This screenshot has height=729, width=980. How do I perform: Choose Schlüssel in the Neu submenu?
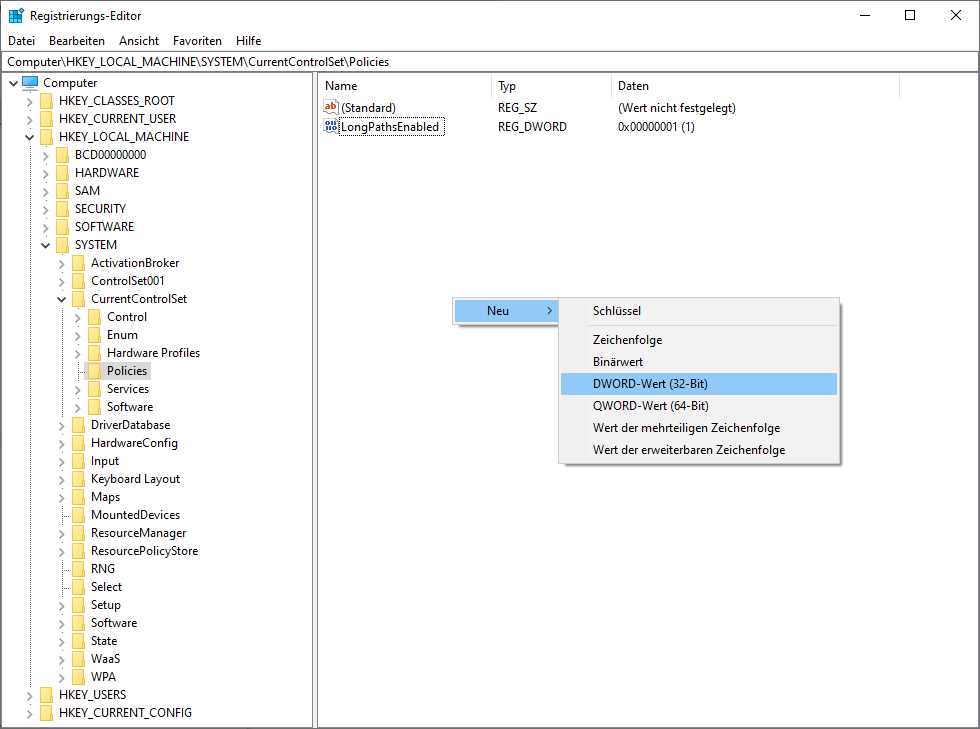tap(699, 311)
